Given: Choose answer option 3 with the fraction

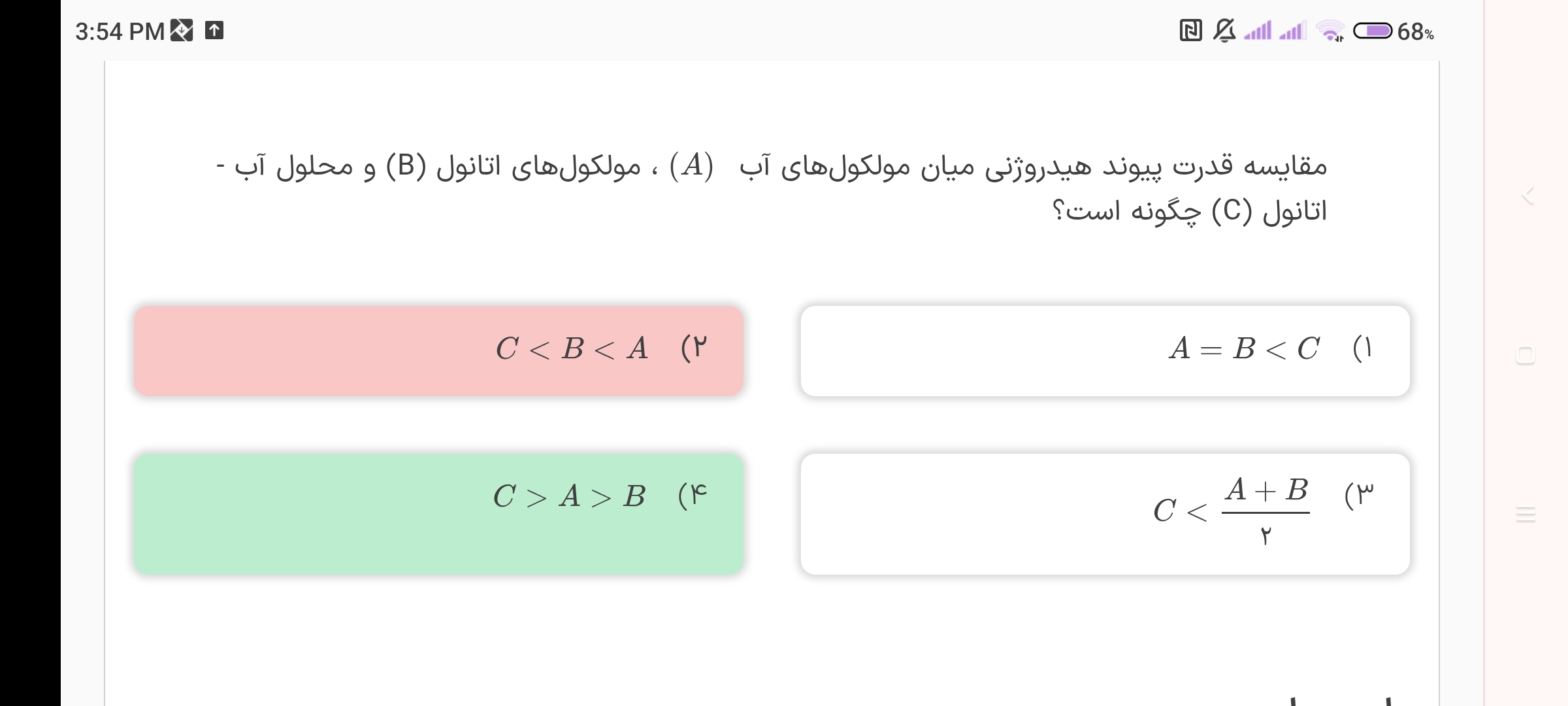Looking at the screenshot, I should click(x=1105, y=514).
